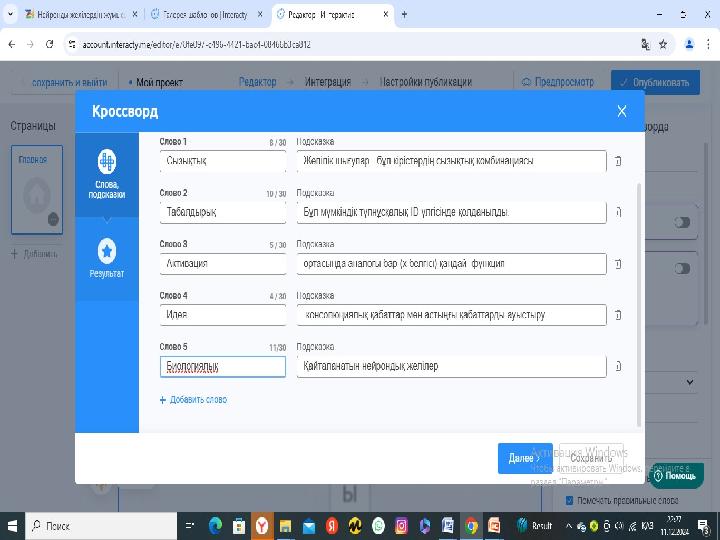Edit the hint field for Слово 3

(x=451, y=264)
